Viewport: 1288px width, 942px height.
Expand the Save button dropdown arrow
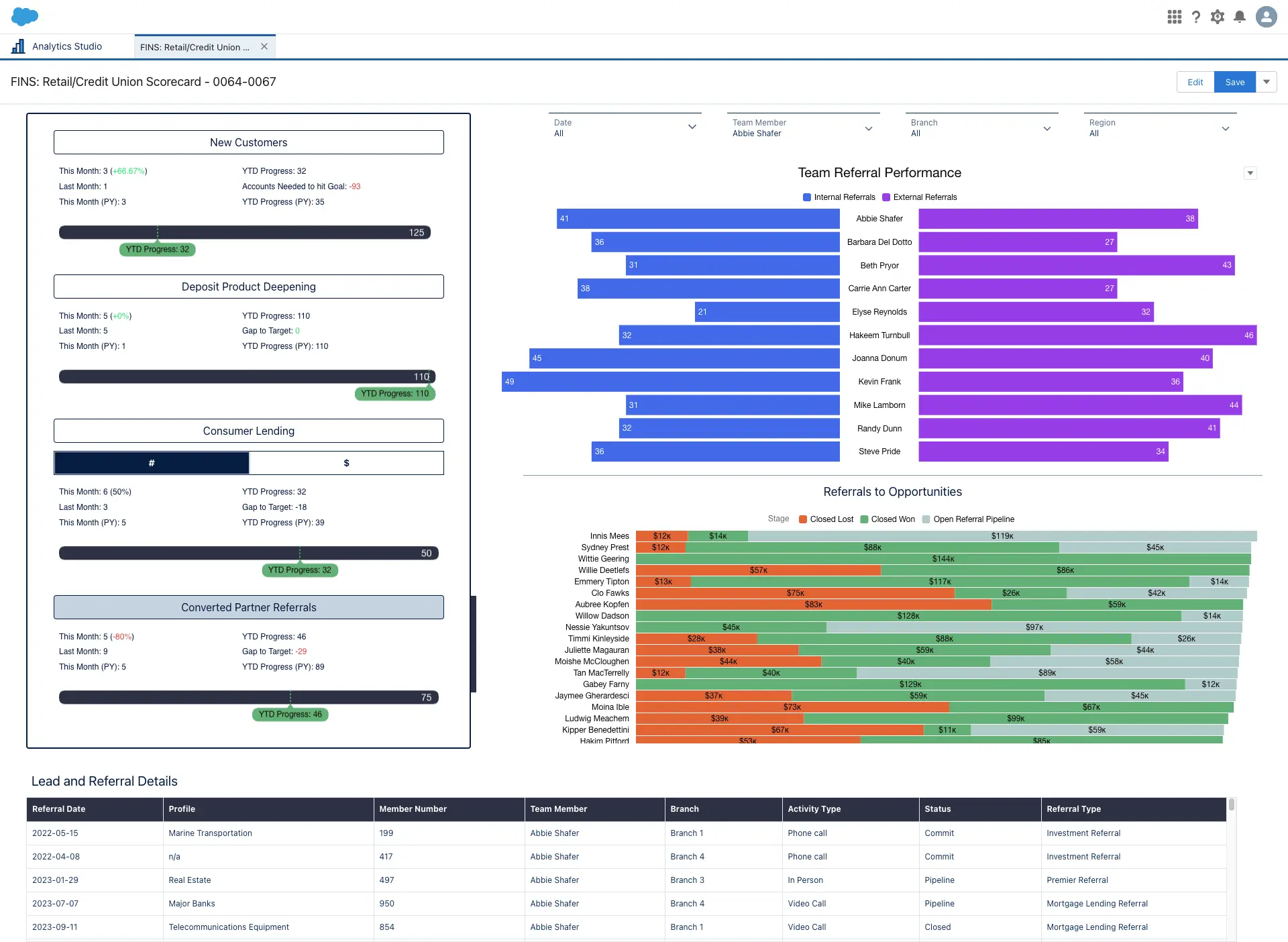tap(1267, 81)
